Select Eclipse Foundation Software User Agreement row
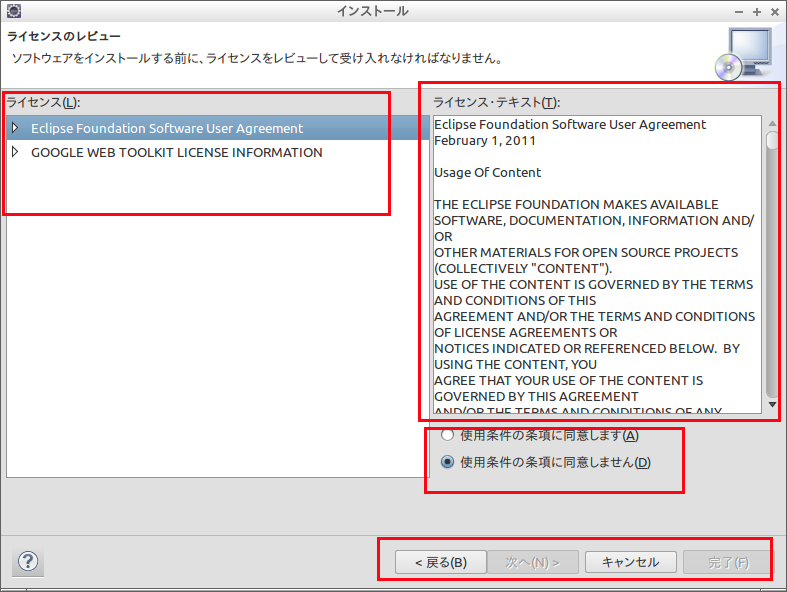 [x=218, y=128]
